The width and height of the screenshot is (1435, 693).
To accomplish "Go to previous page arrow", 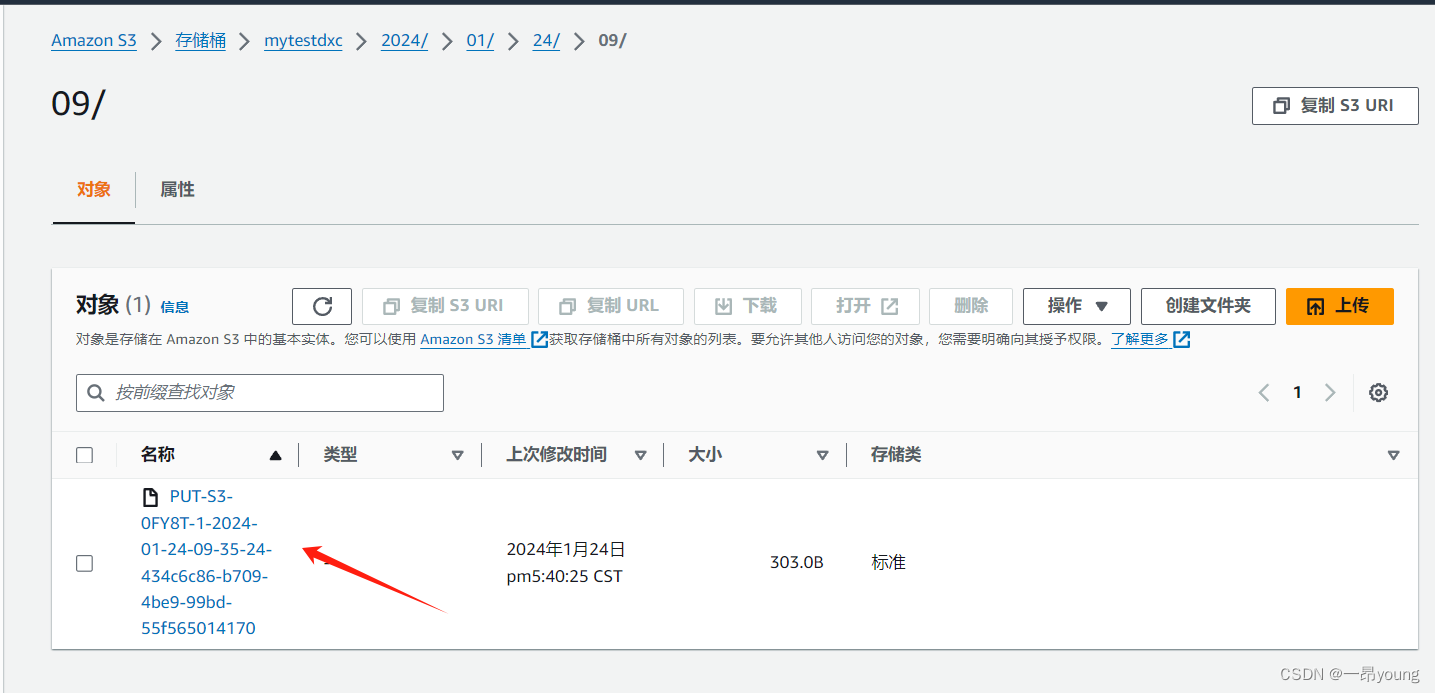I will (1264, 393).
